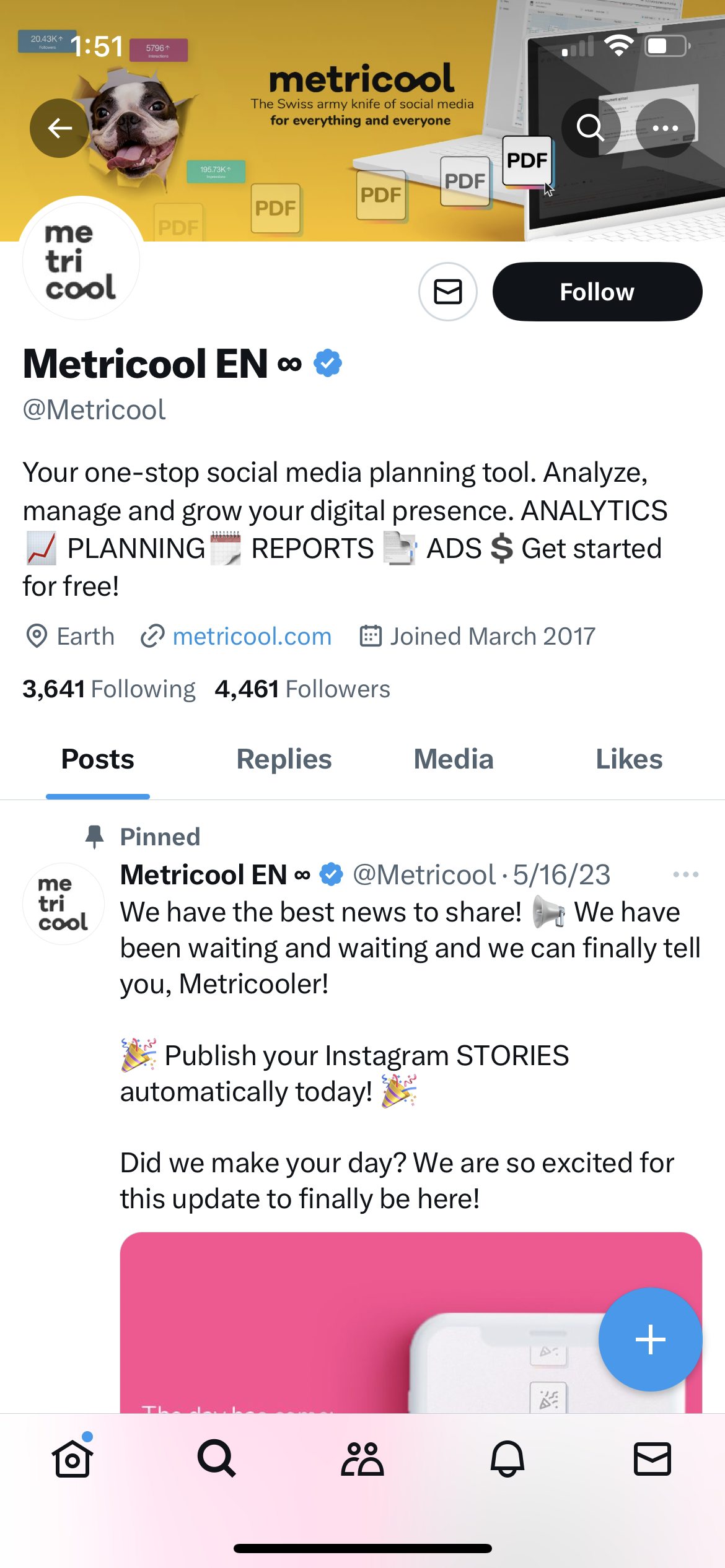Message Metricool via envelope button
The width and height of the screenshot is (725, 1568).
point(448,292)
